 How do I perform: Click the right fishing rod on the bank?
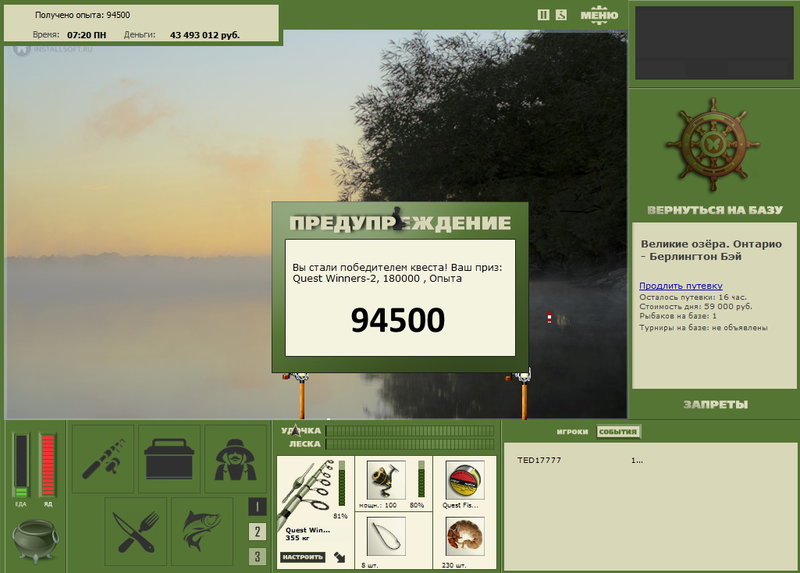pos(523,394)
